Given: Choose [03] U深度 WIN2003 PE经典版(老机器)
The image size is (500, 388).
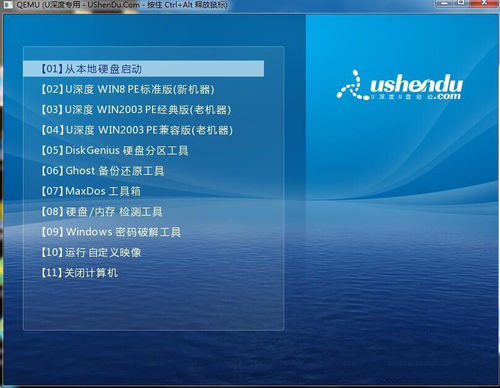Looking at the screenshot, I should click(136, 110).
